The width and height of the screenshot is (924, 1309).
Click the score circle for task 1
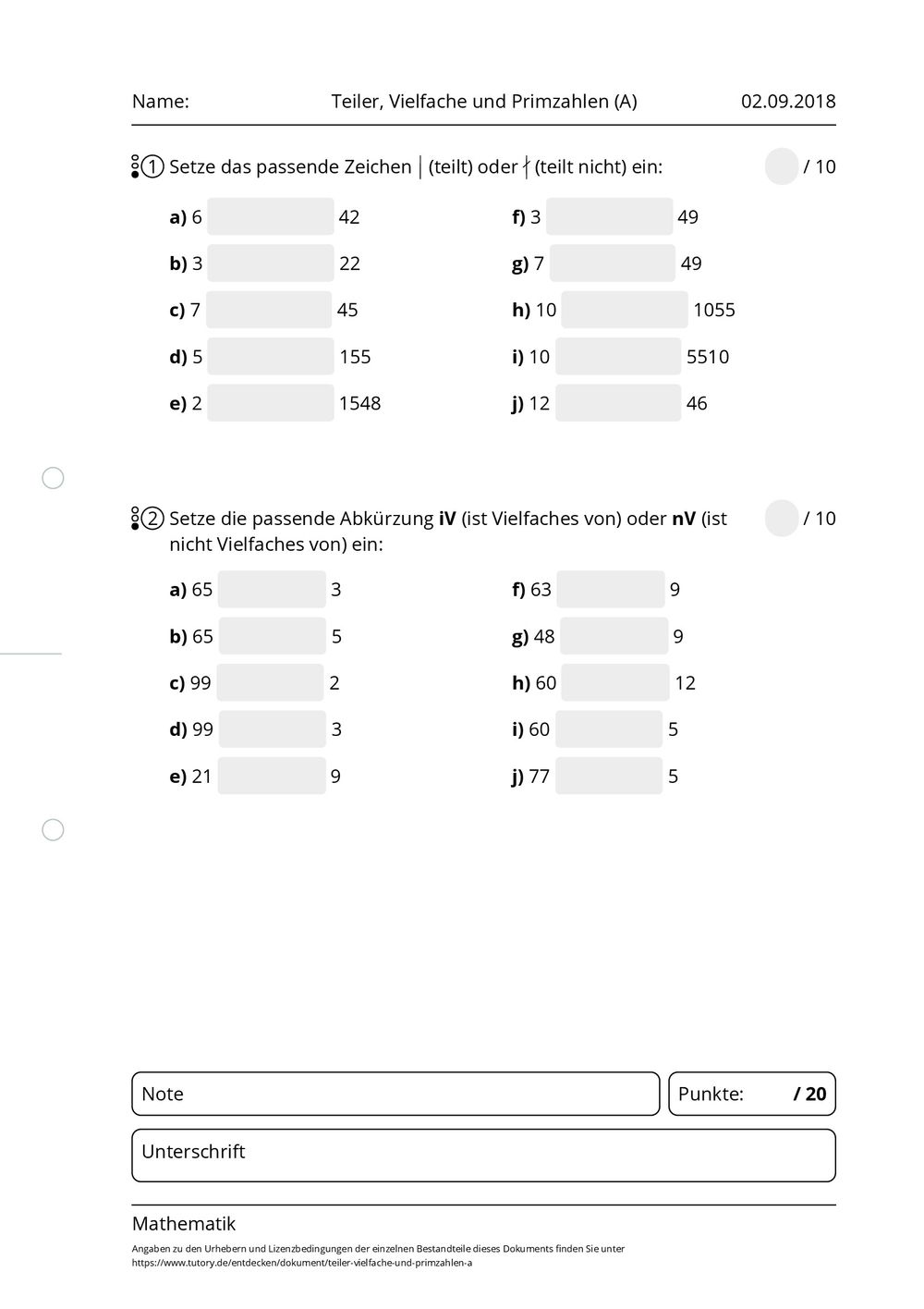(782, 166)
